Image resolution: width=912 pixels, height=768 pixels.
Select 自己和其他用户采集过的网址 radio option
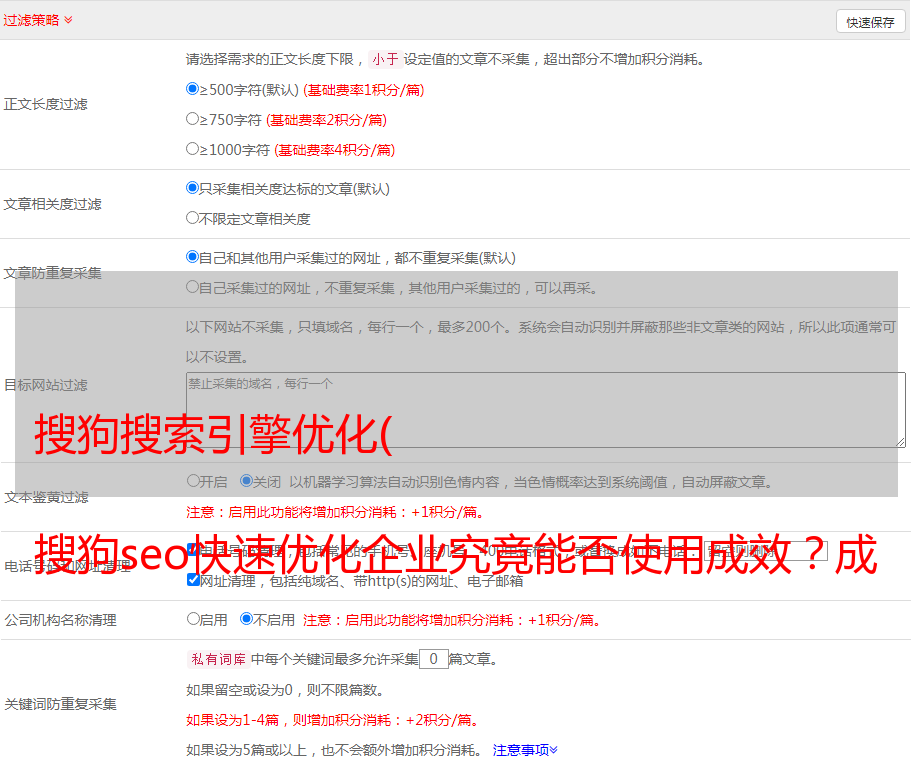point(193,257)
